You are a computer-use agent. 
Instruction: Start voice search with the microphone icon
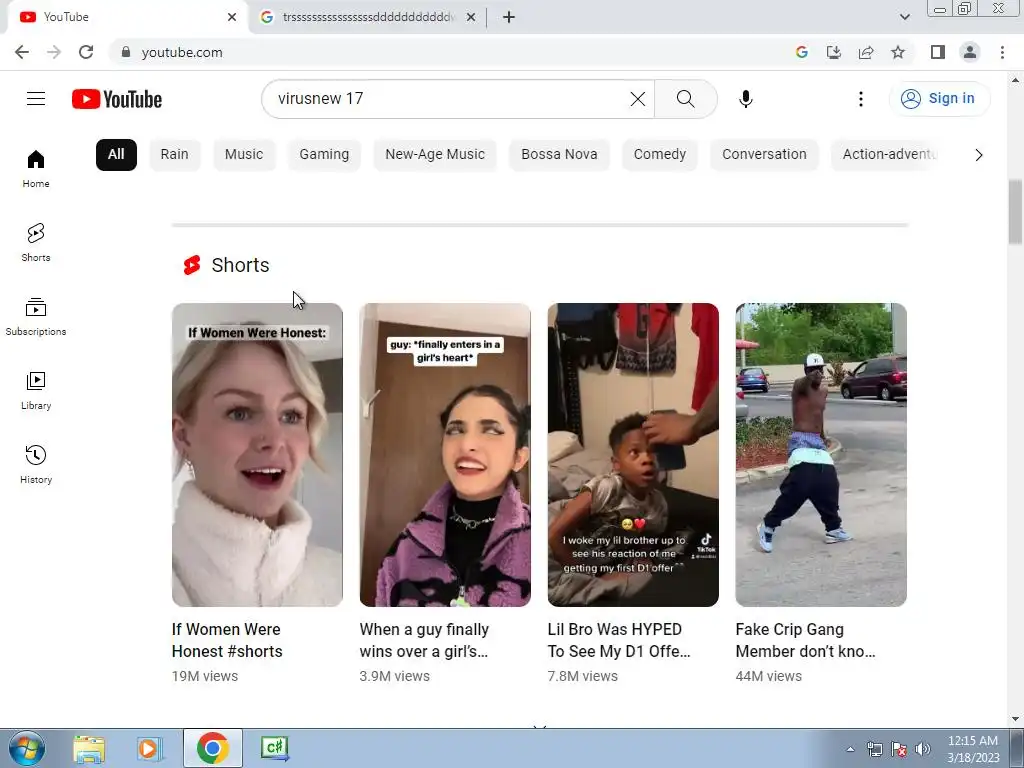click(x=746, y=99)
